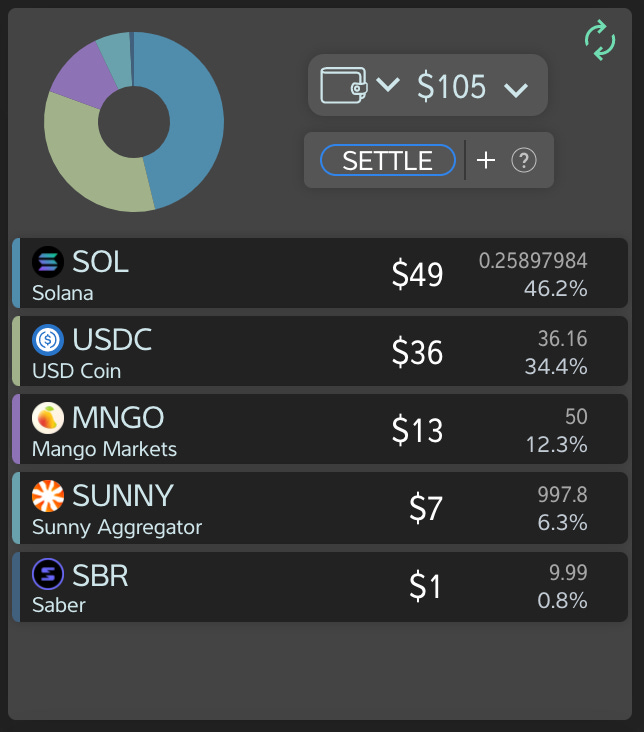Click the $49 value in SOL row

pyautogui.click(x=417, y=274)
